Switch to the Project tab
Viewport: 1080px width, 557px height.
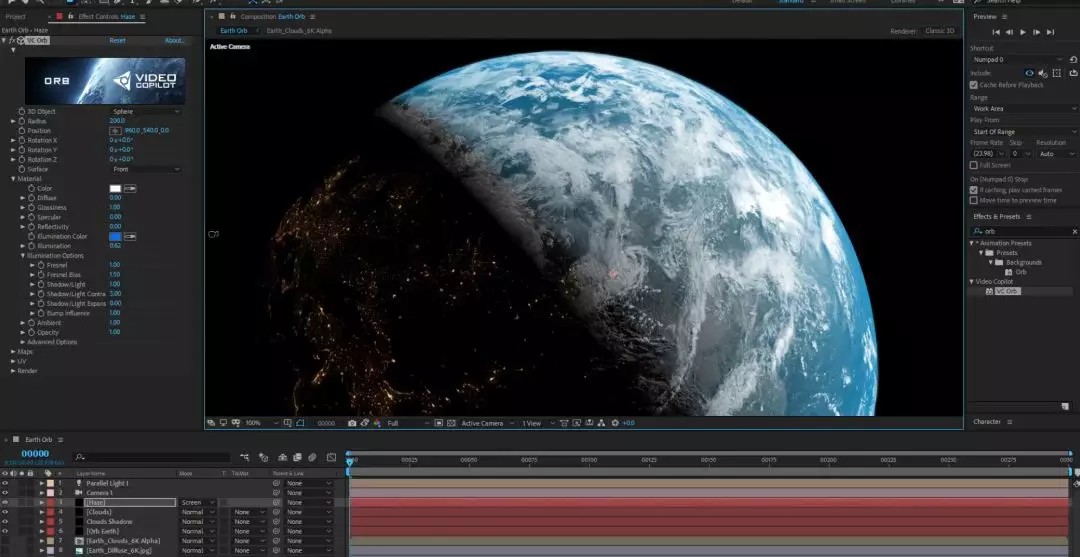click(15, 17)
